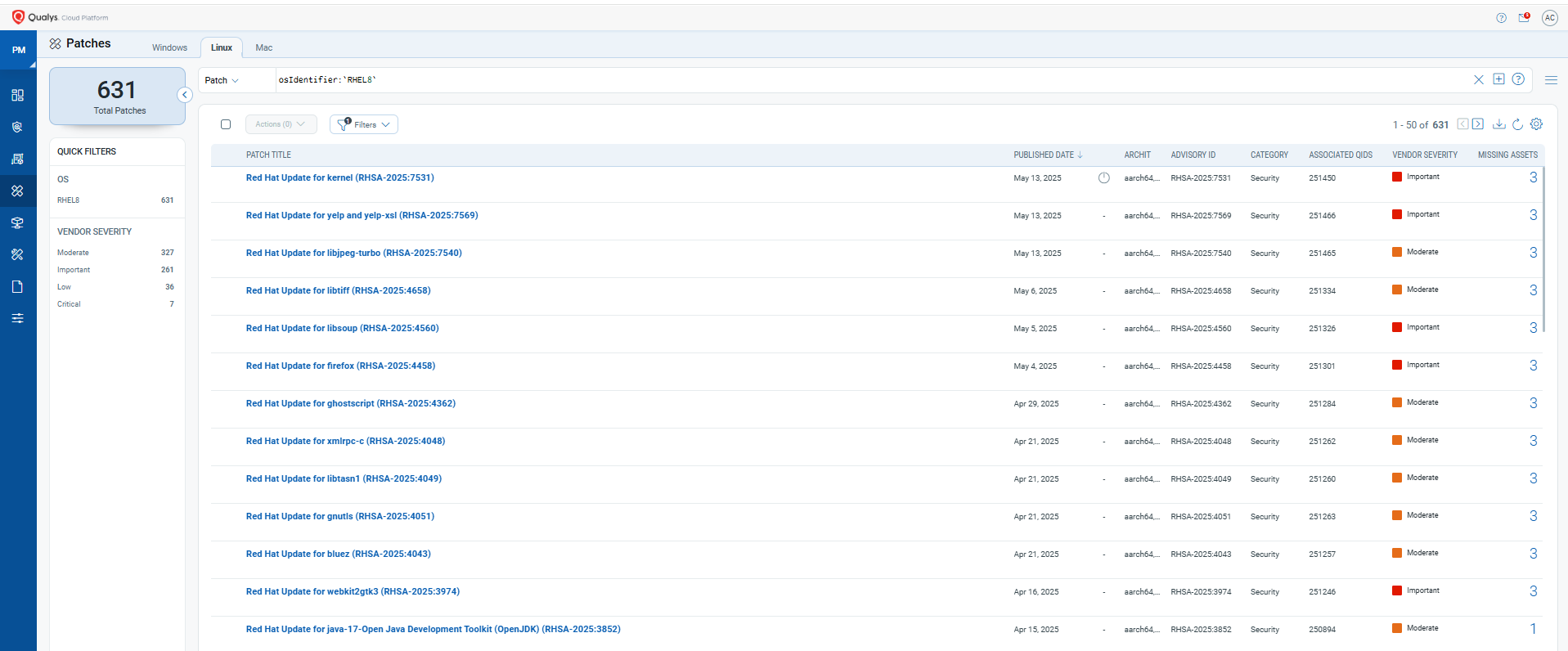Clear the search query with X

click(x=1478, y=79)
